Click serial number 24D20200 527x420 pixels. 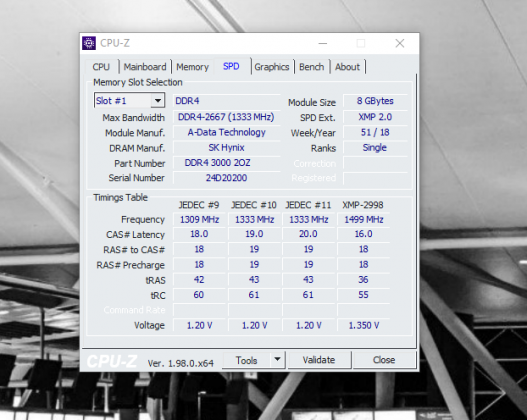pyautogui.click(x=227, y=178)
